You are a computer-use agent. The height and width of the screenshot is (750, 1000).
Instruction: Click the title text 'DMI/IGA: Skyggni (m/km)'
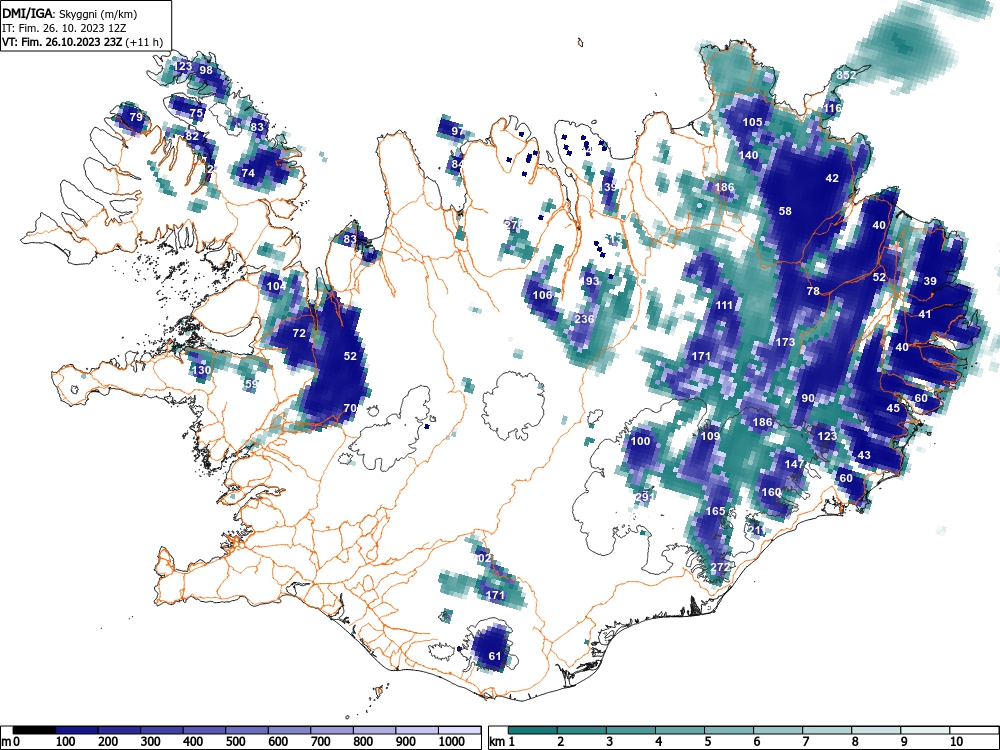coord(70,13)
